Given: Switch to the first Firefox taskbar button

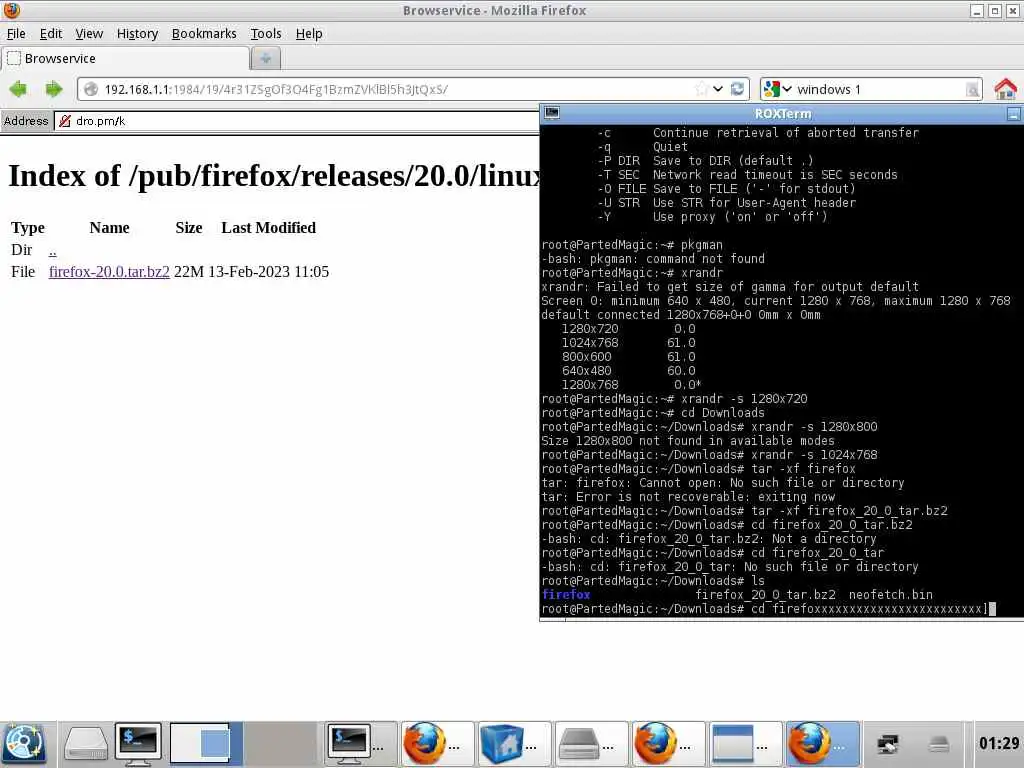Looking at the screenshot, I should pos(437,744).
